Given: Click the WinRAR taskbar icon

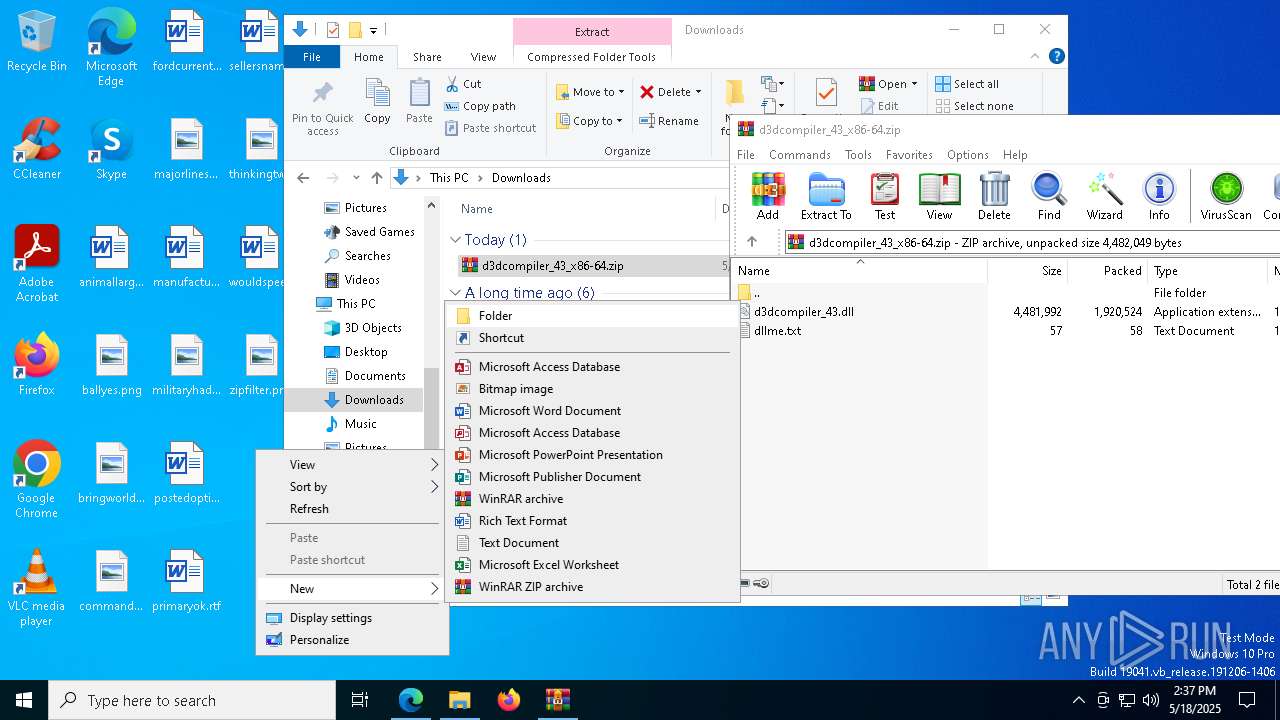Looking at the screenshot, I should (557, 700).
